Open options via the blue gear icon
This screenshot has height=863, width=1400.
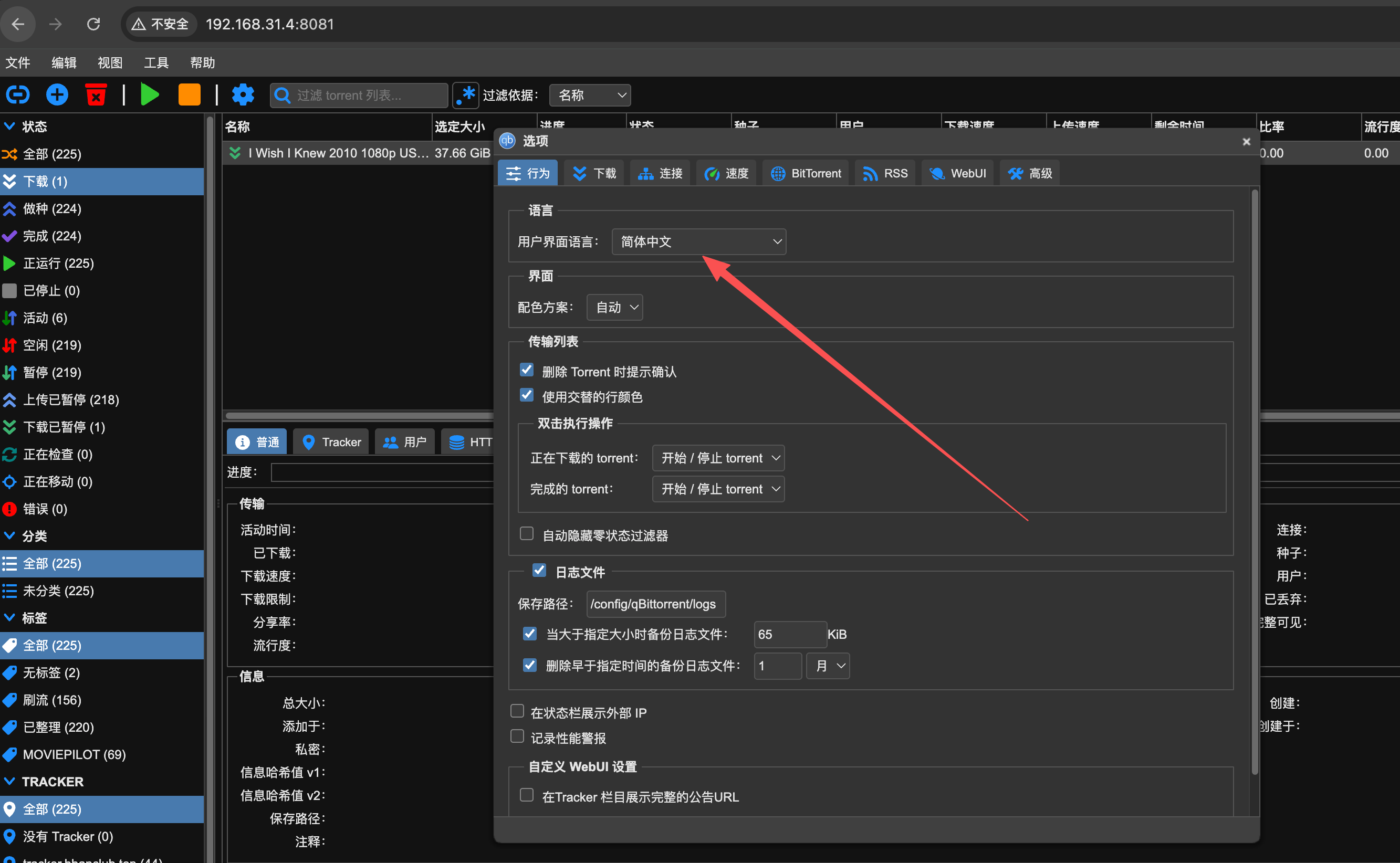pos(243,94)
